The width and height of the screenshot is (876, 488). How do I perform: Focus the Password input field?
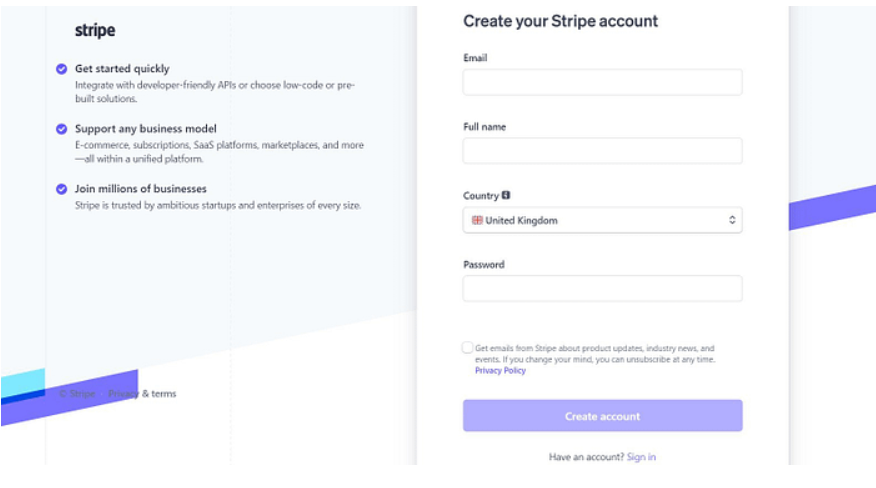pos(602,288)
